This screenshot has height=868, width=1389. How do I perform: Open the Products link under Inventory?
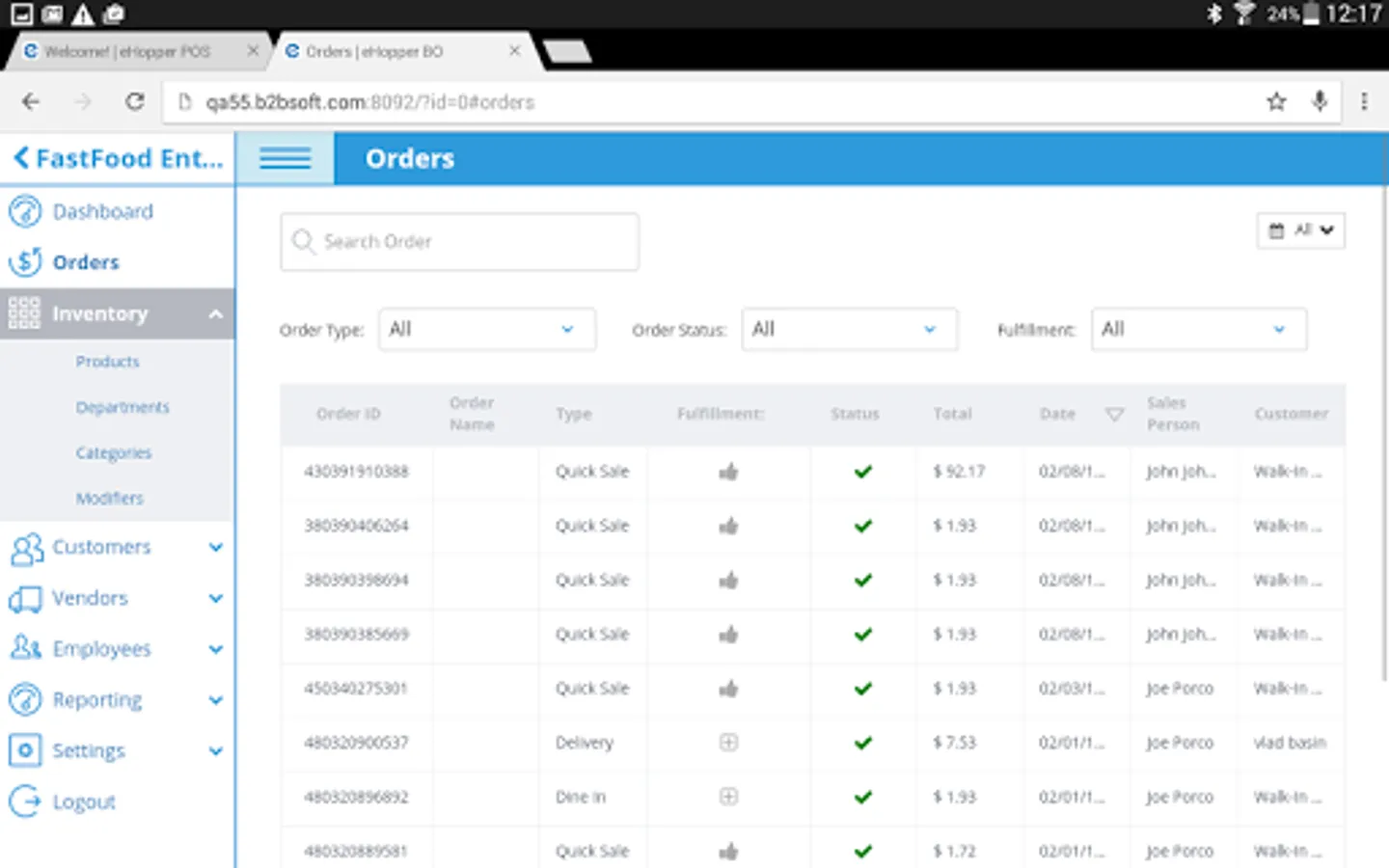click(107, 362)
